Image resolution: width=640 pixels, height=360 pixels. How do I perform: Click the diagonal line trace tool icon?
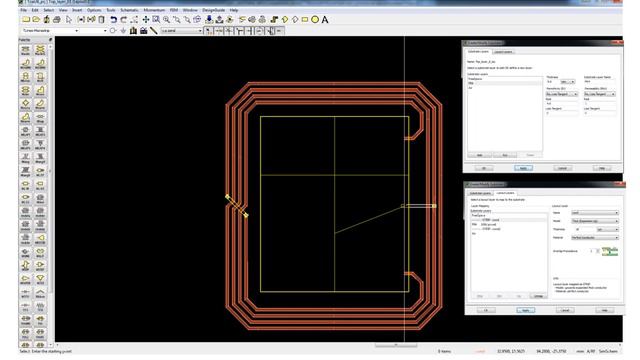point(154,31)
